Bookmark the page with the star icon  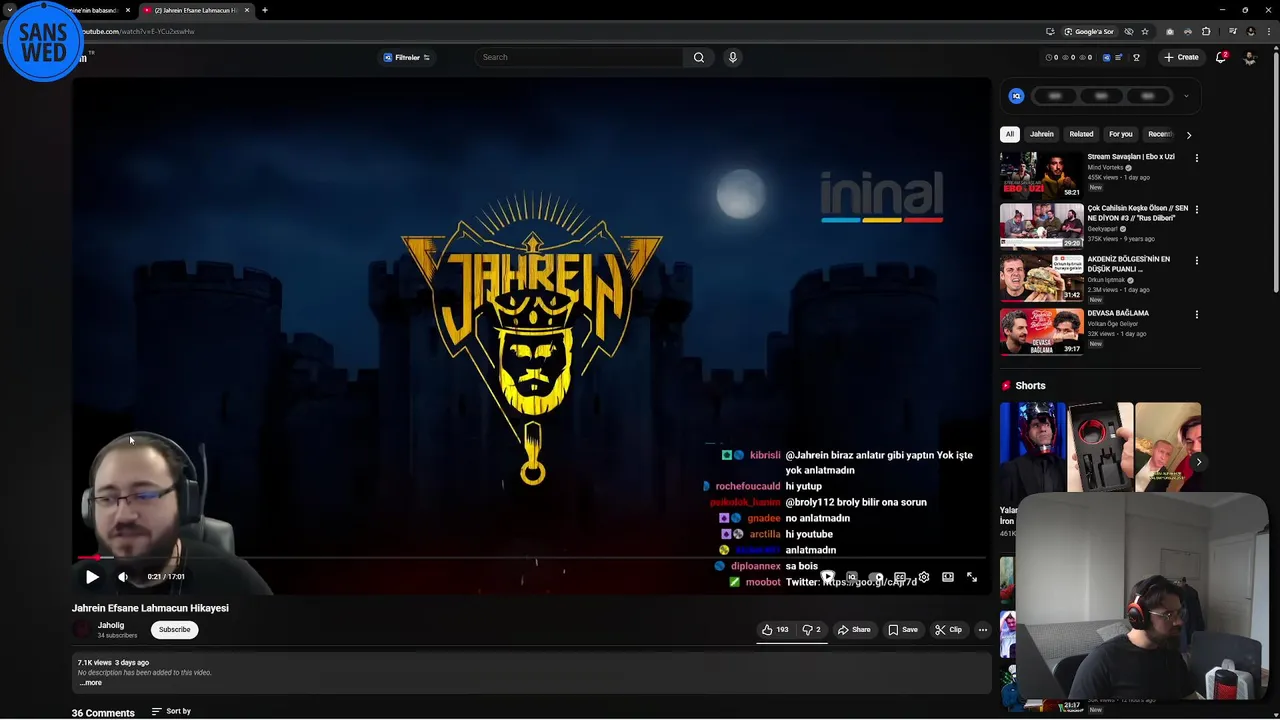(1145, 31)
